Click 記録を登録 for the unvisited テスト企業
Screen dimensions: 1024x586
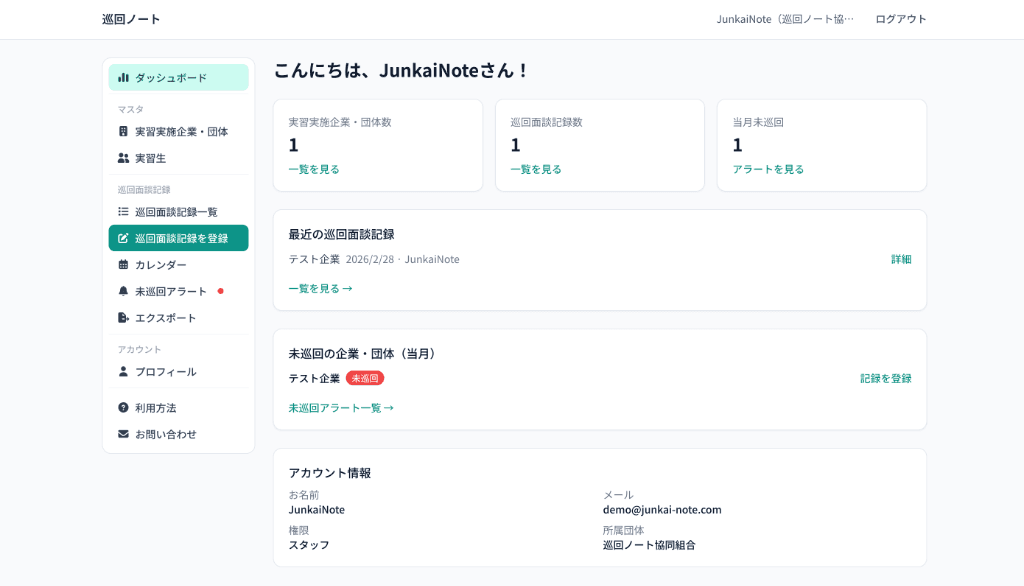(884, 379)
